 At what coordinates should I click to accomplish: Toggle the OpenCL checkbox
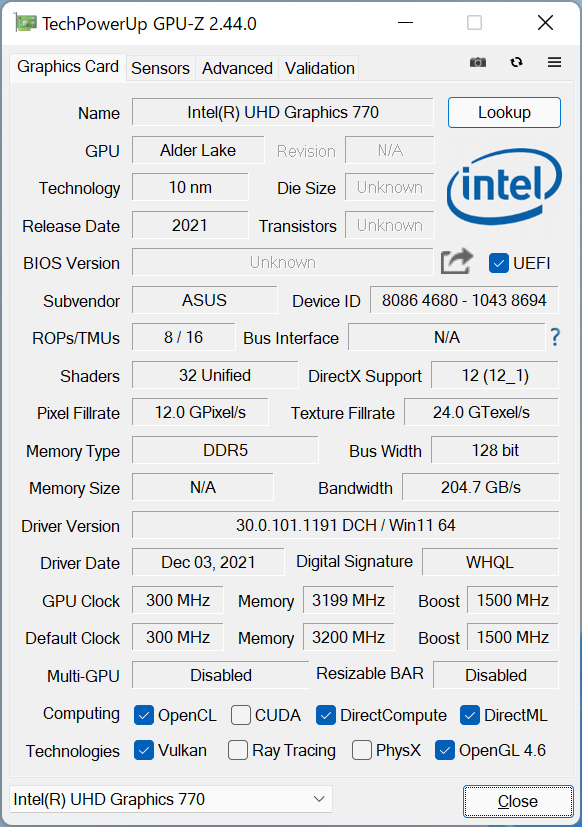[x=144, y=715]
